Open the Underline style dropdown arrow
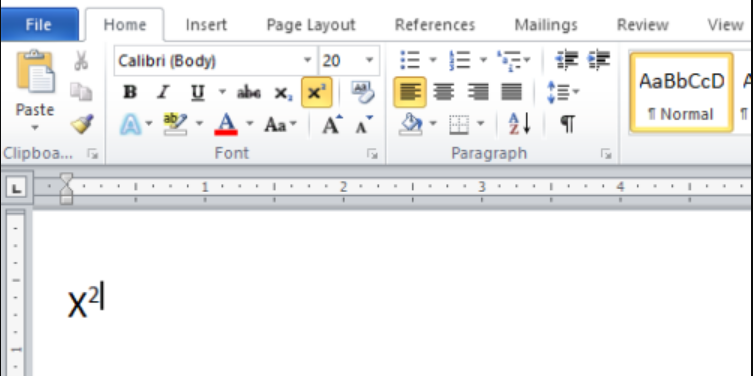The width and height of the screenshot is (753, 376). click(222, 91)
